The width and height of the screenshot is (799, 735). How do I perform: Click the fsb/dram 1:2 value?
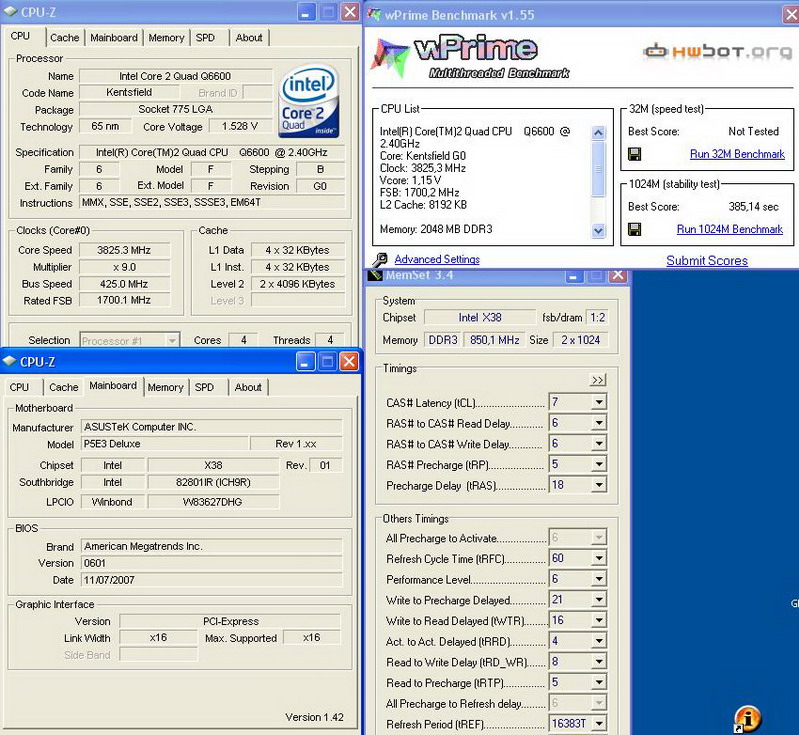point(597,318)
